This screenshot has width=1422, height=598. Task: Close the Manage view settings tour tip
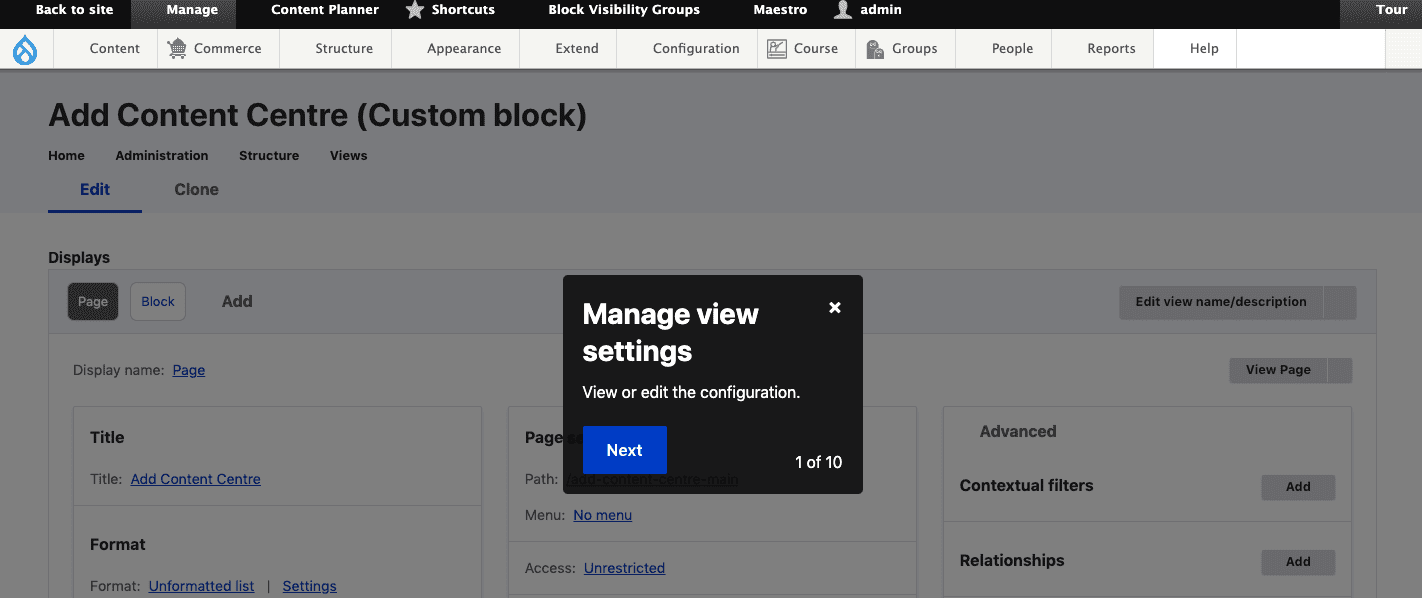pyautogui.click(x=835, y=308)
